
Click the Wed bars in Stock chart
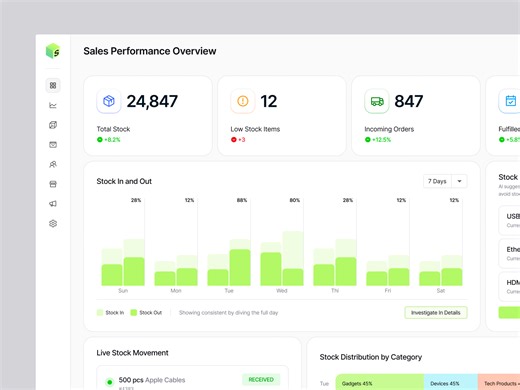click(282, 258)
